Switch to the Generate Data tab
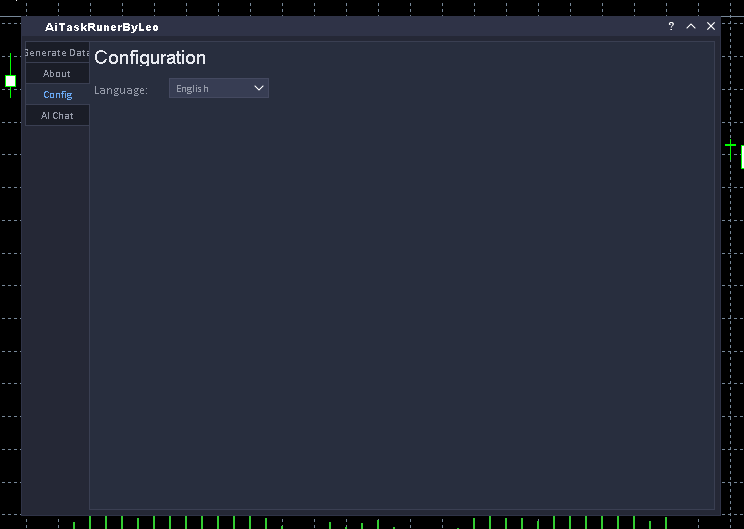Viewport: 744px width, 529px height. (57, 53)
